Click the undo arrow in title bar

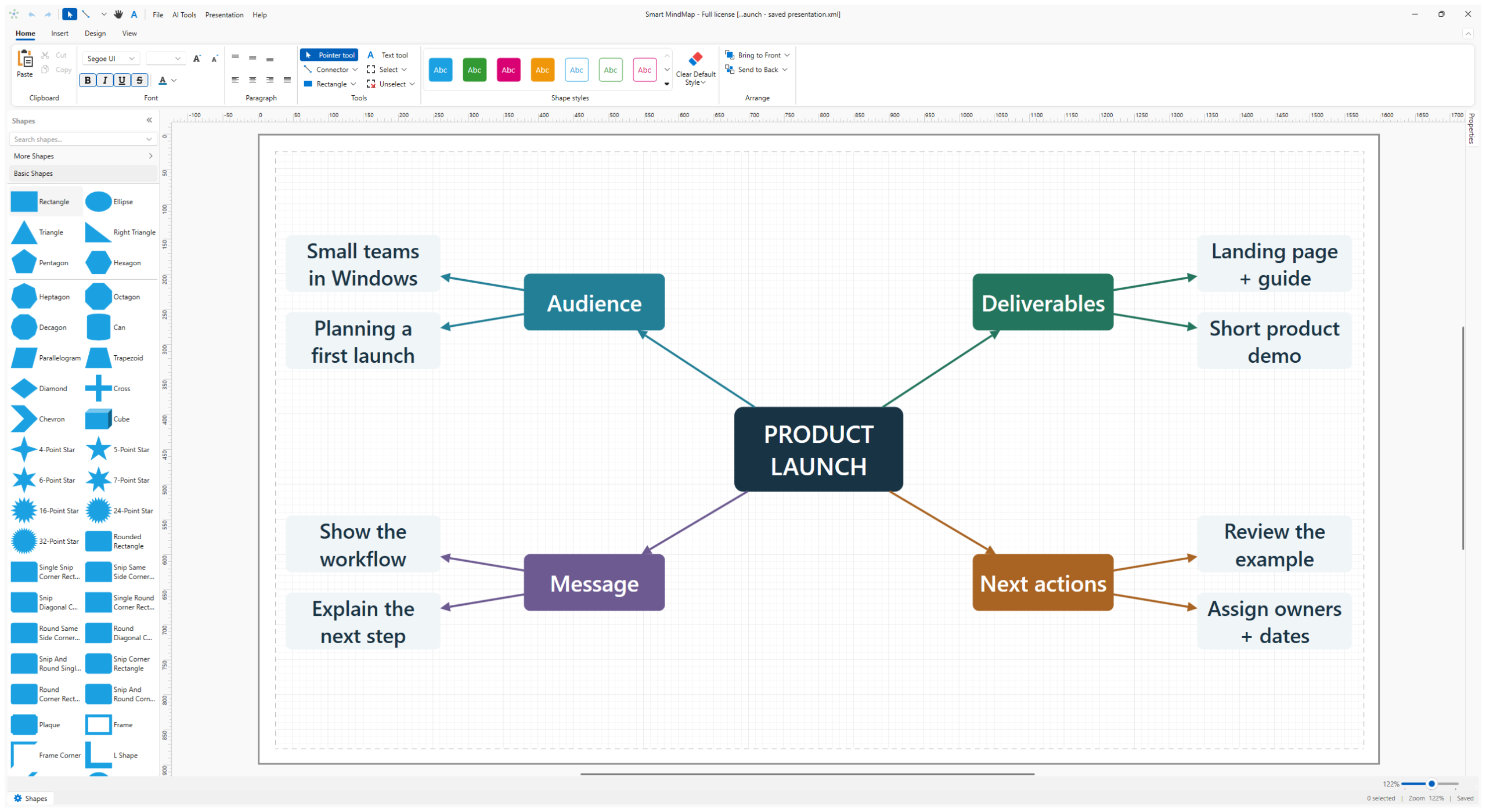pos(32,15)
